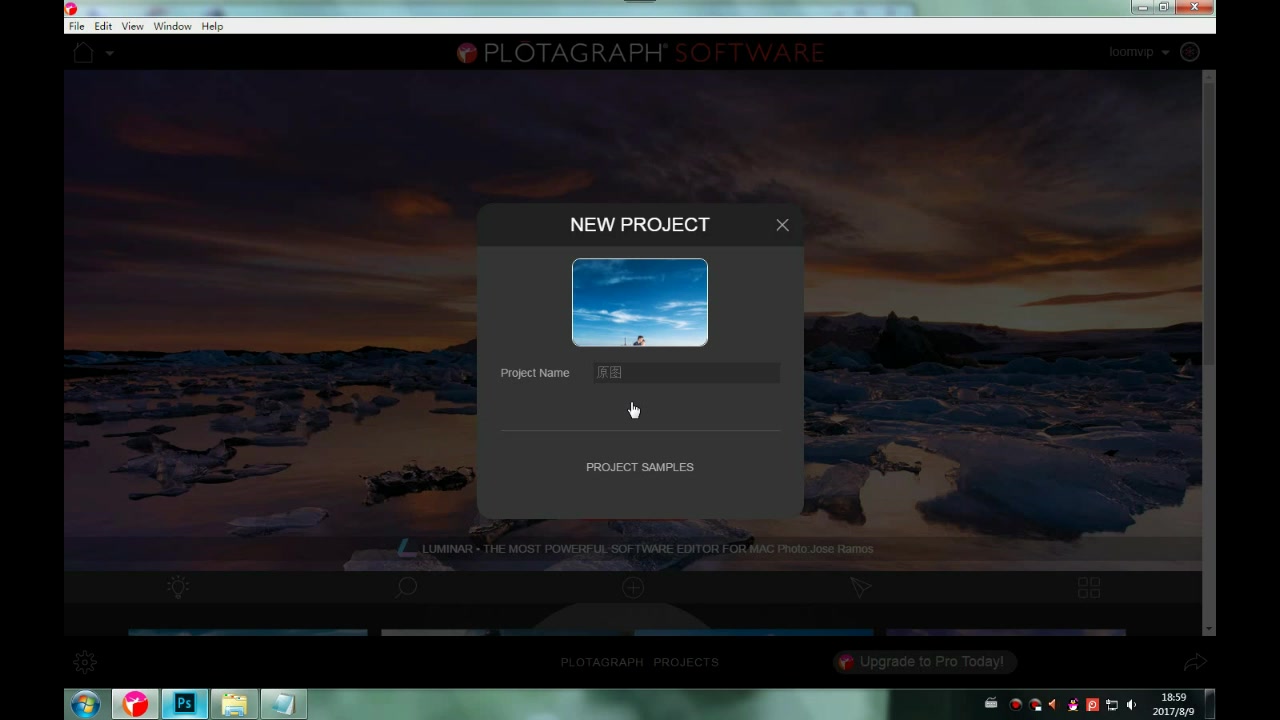Viewport: 1280px width, 720px height.
Task: Click the magnifier search icon
Action: coord(406,588)
